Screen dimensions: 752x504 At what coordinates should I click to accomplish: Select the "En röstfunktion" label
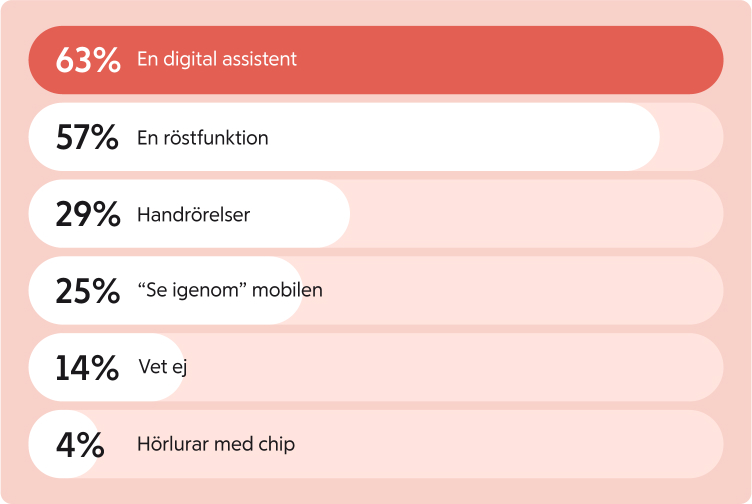point(202,138)
